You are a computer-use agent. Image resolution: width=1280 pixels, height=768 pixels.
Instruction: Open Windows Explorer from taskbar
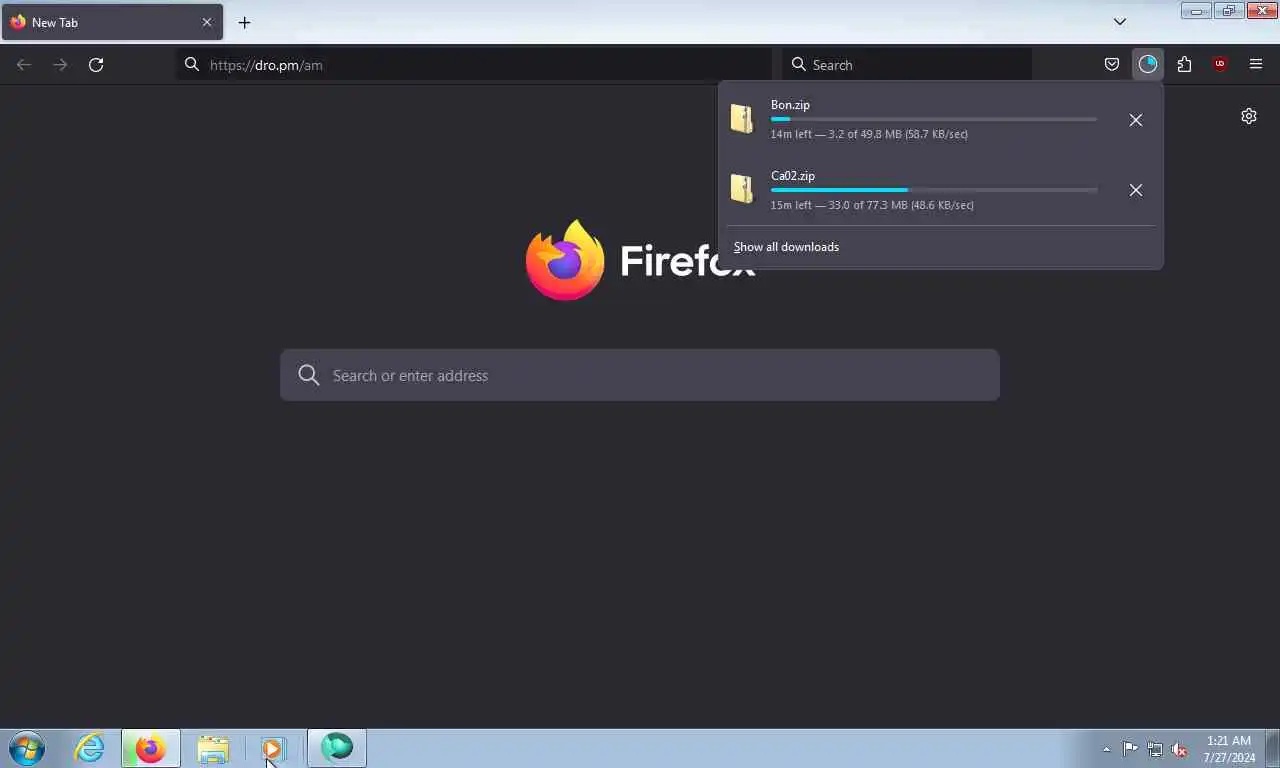(x=213, y=748)
